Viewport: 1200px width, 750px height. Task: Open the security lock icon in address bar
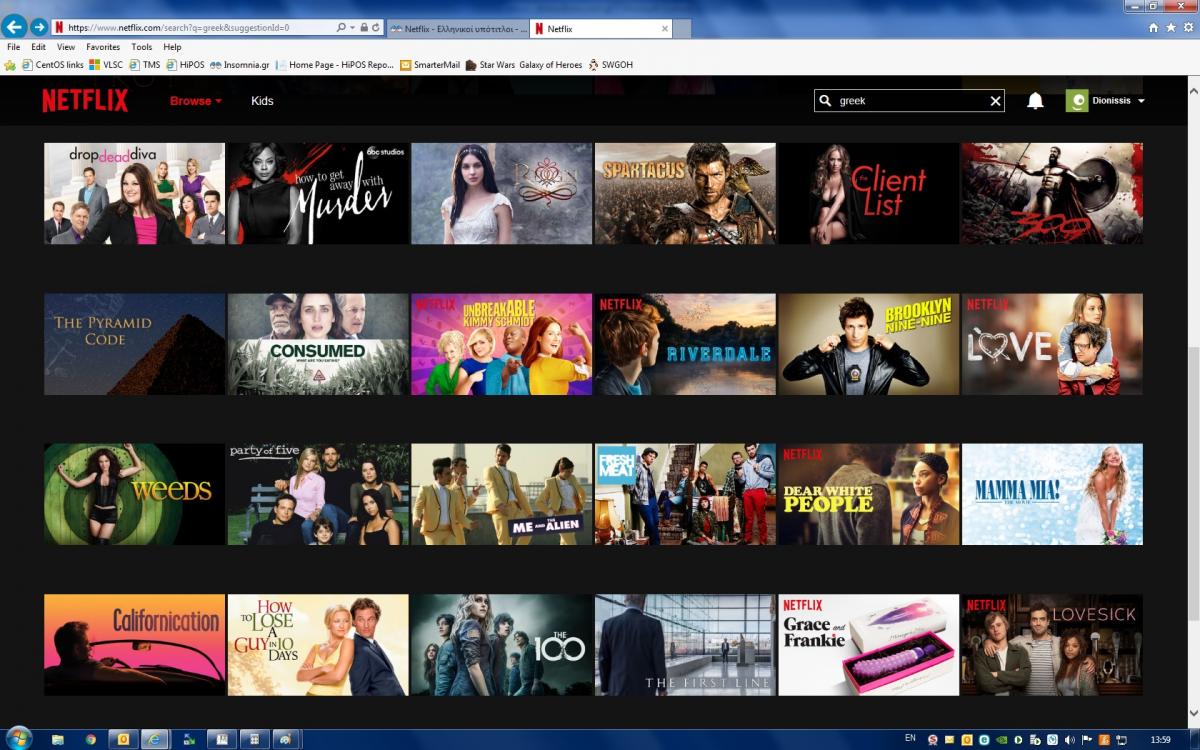[364, 28]
